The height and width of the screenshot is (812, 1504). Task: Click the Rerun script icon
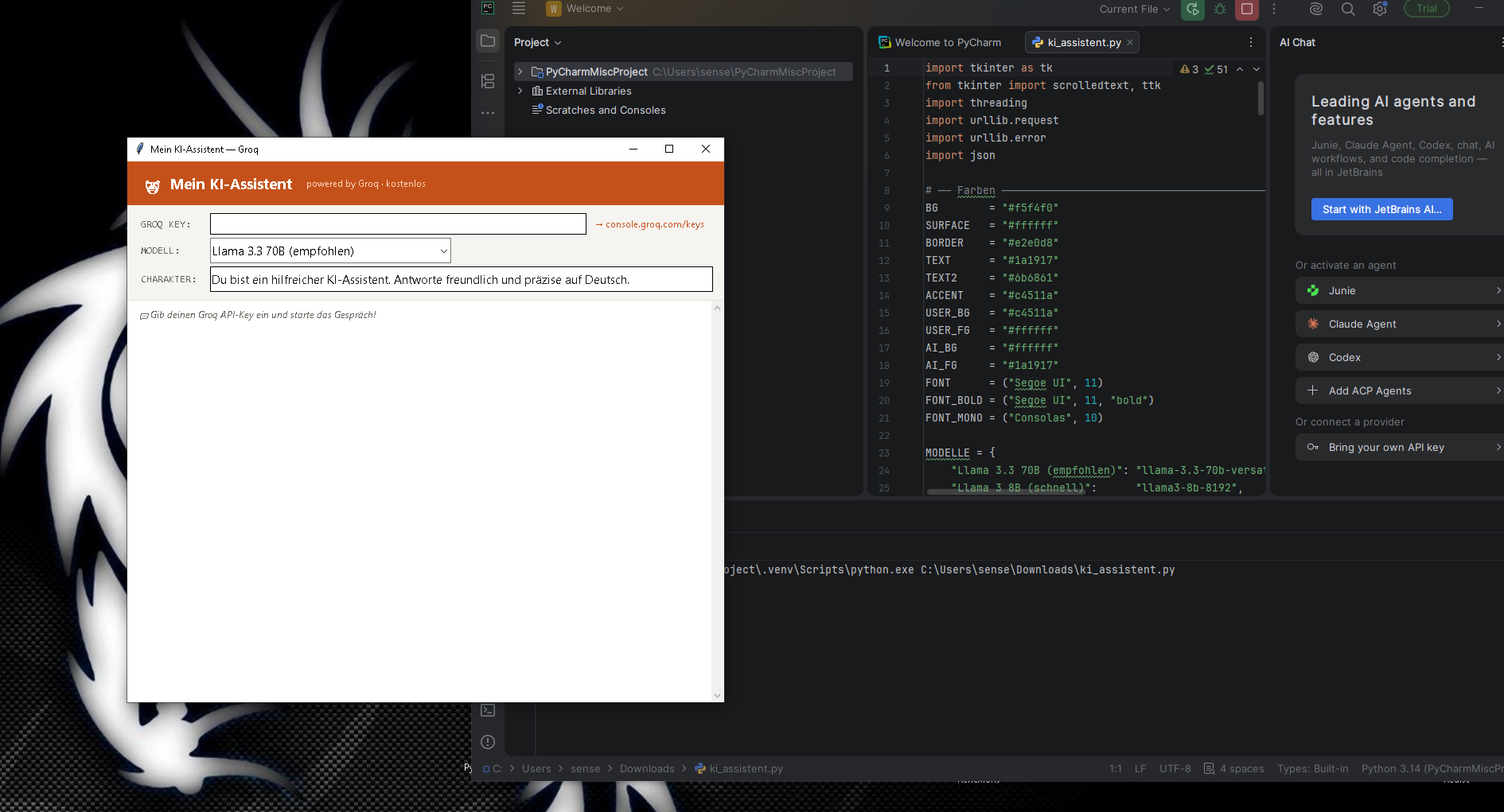point(1192,10)
